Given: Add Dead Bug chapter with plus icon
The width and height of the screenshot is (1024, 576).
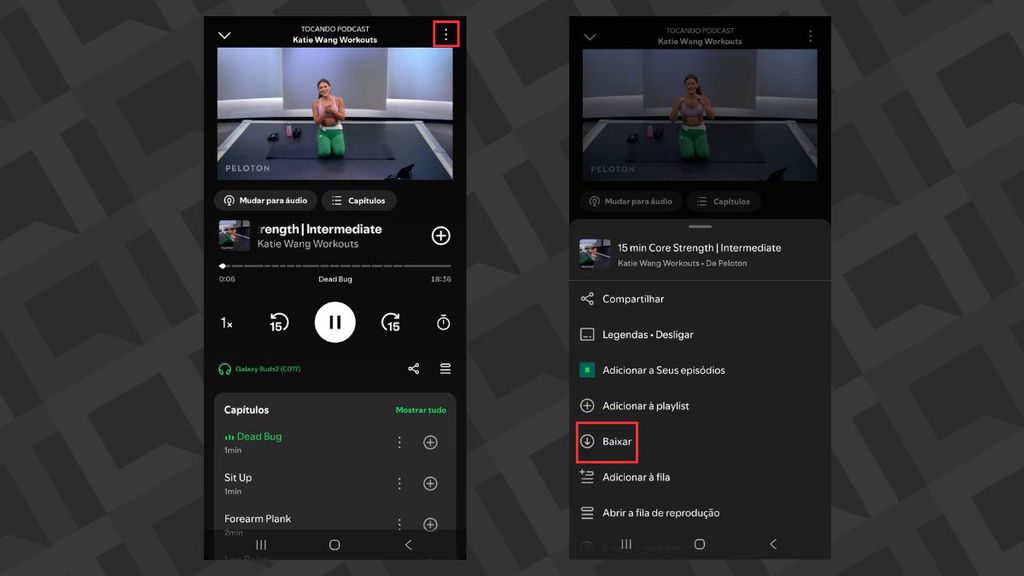Looking at the screenshot, I should (x=430, y=442).
